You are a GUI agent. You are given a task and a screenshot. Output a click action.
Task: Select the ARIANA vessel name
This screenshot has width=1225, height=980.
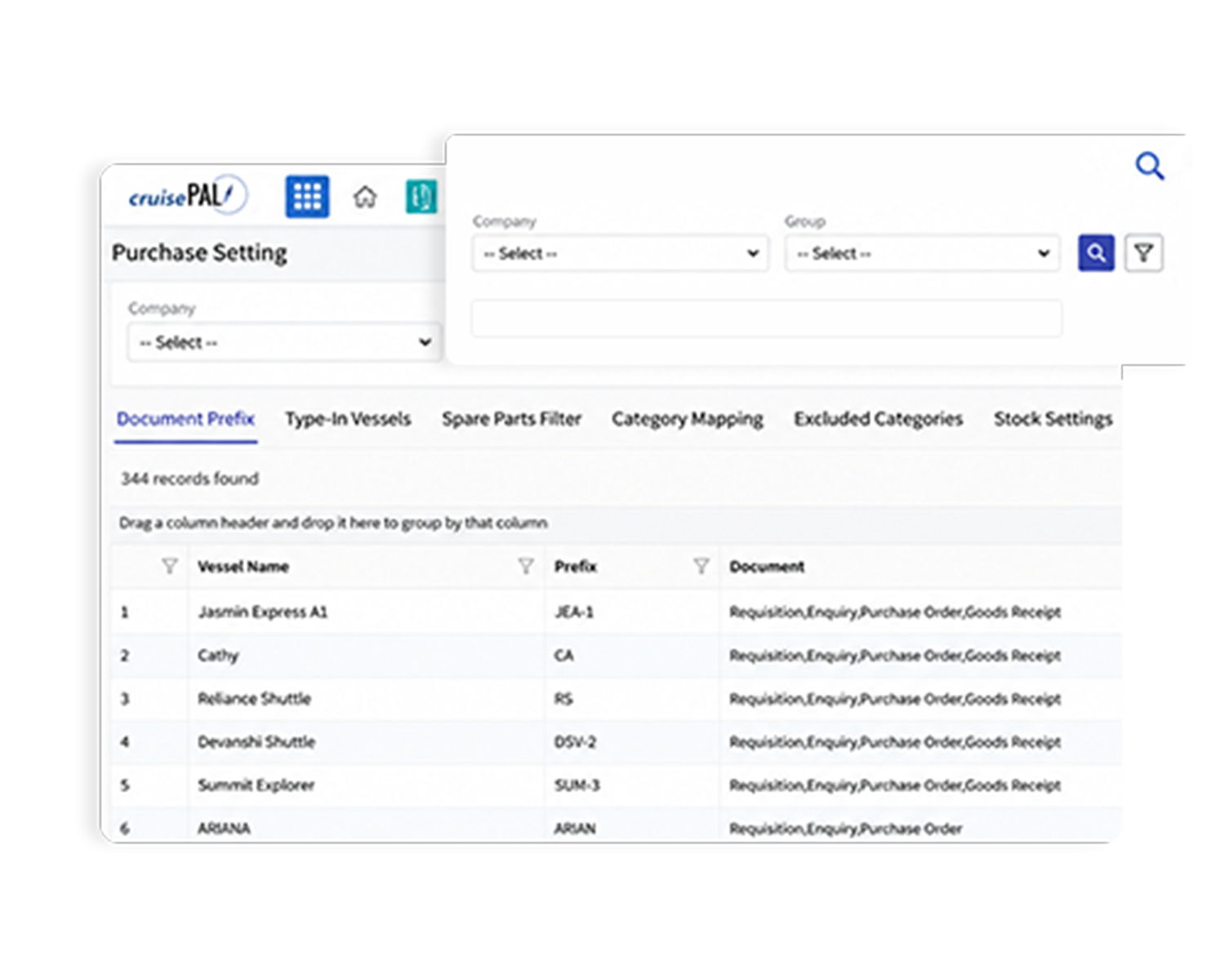click(224, 828)
